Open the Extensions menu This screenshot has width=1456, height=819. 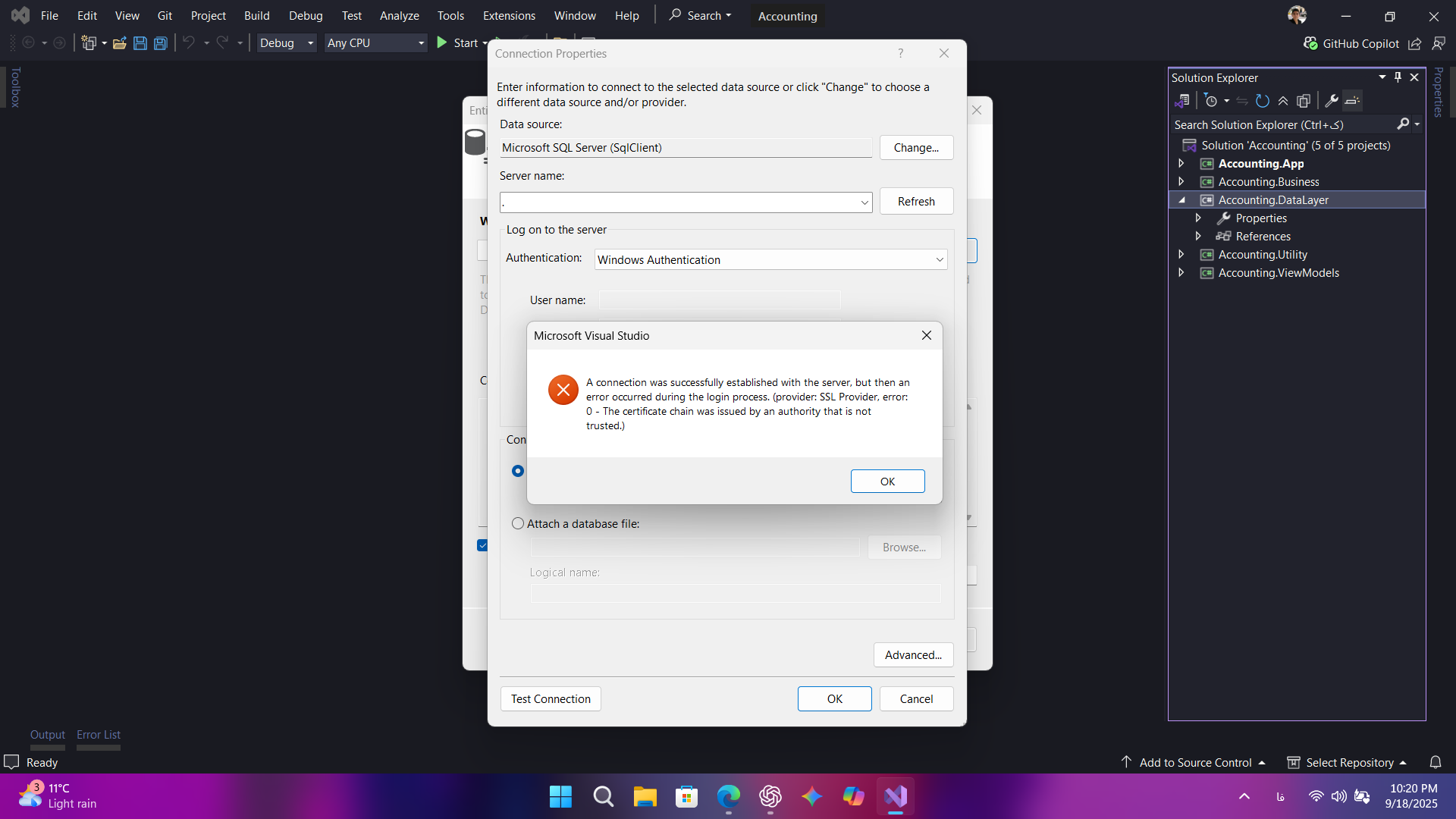[509, 15]
